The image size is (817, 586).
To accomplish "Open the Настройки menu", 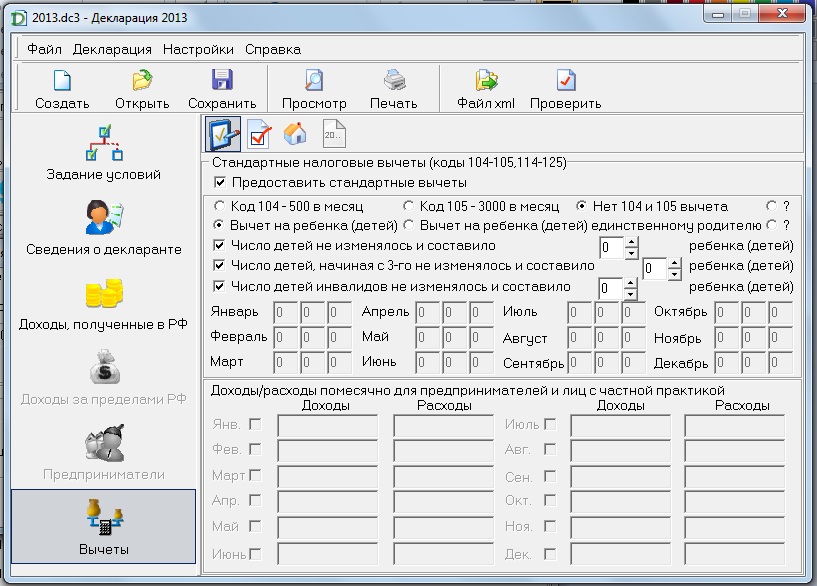I will pos(198,49).
